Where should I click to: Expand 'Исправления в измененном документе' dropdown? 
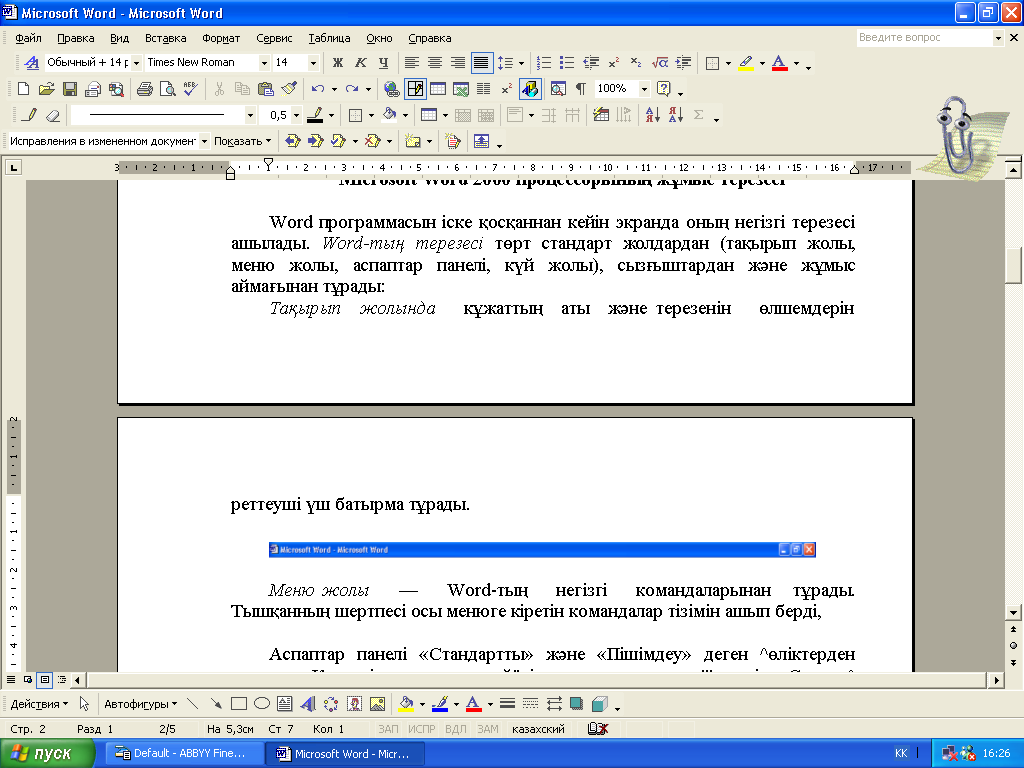click(x=204, y=141)
